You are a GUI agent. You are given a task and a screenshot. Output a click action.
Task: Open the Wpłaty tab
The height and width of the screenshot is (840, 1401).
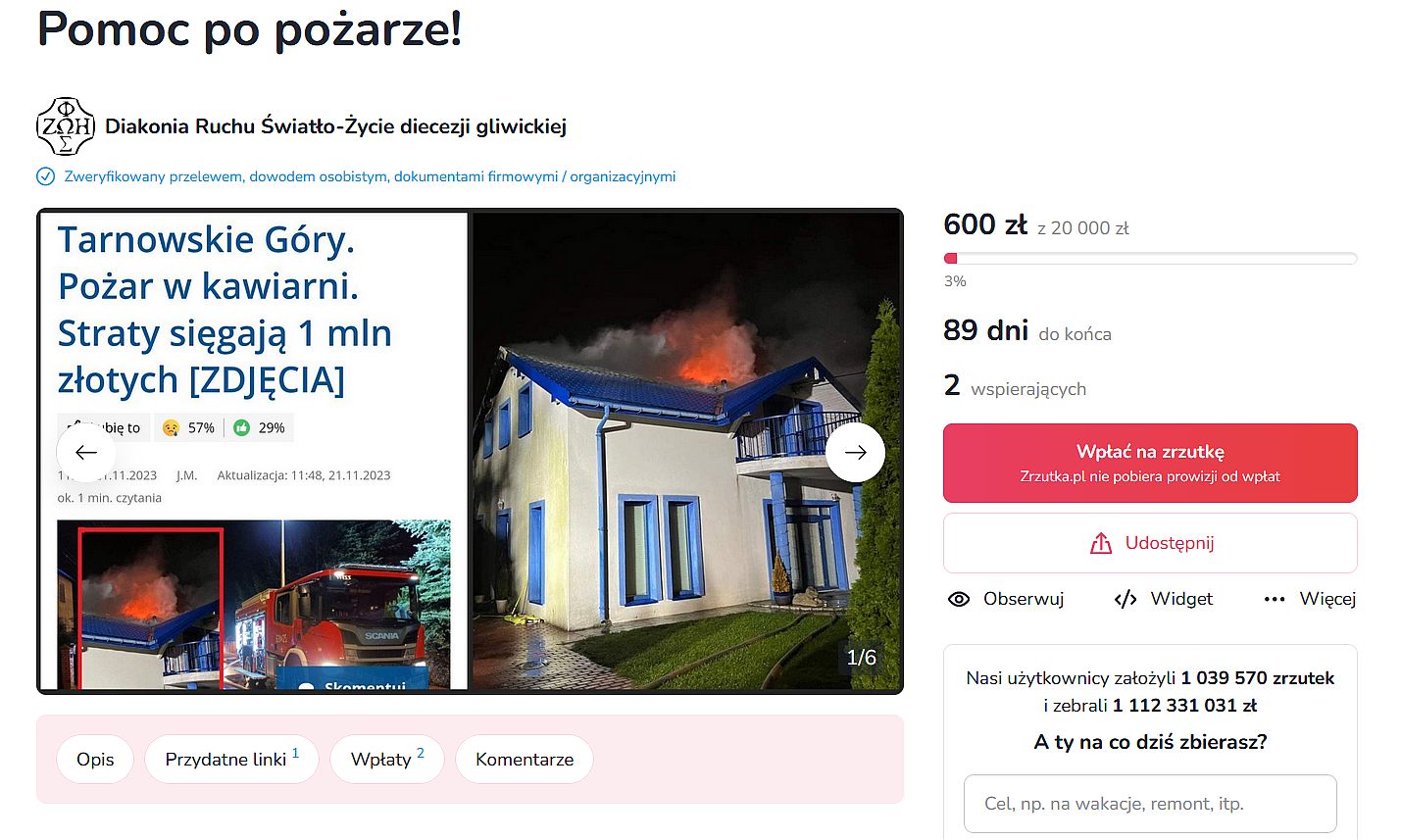(x=387, y=760)
